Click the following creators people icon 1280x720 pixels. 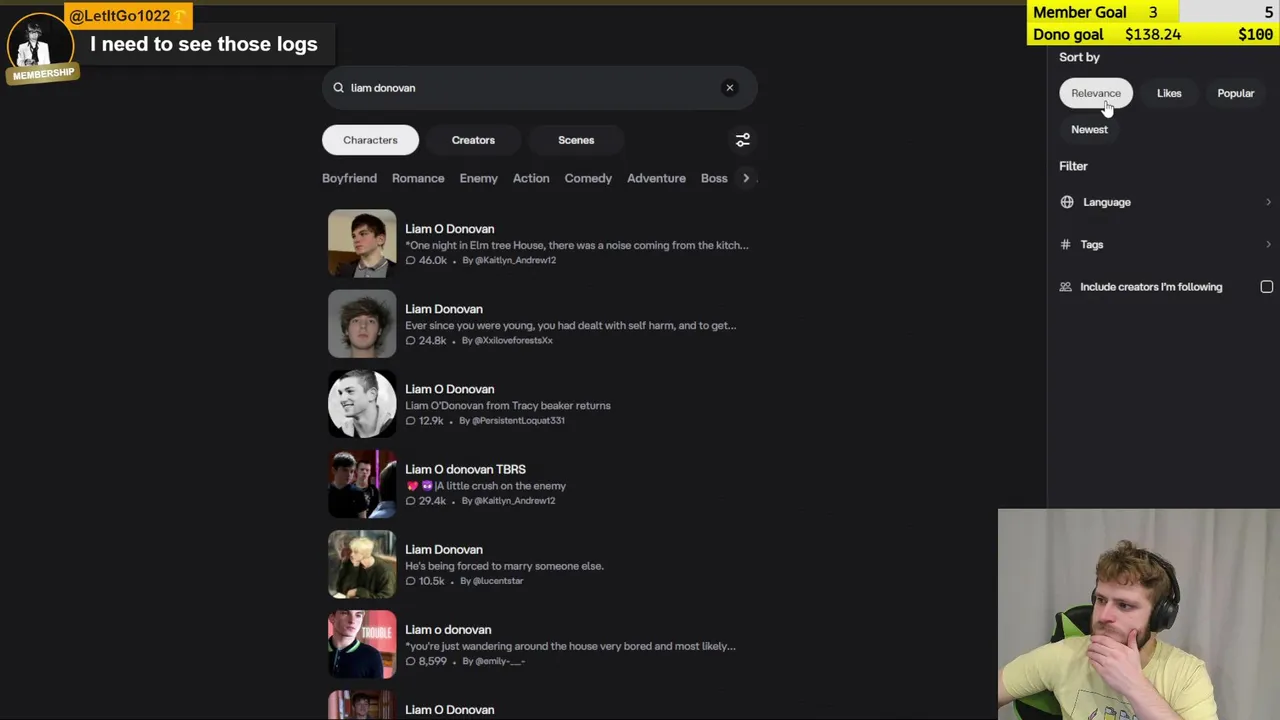(x=1066, y=287)
